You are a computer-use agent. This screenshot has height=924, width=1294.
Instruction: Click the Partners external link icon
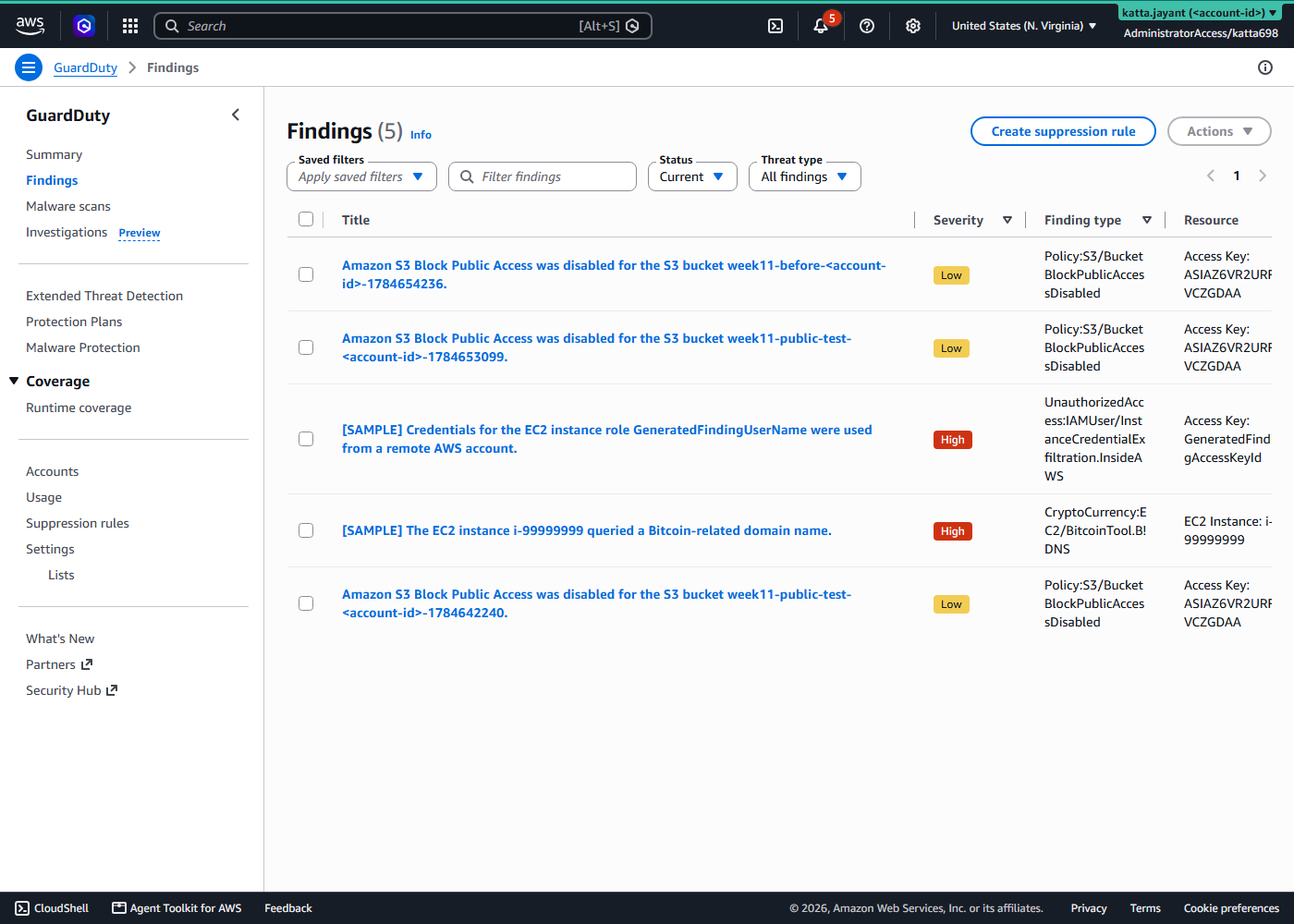click(x=87, y=664)
